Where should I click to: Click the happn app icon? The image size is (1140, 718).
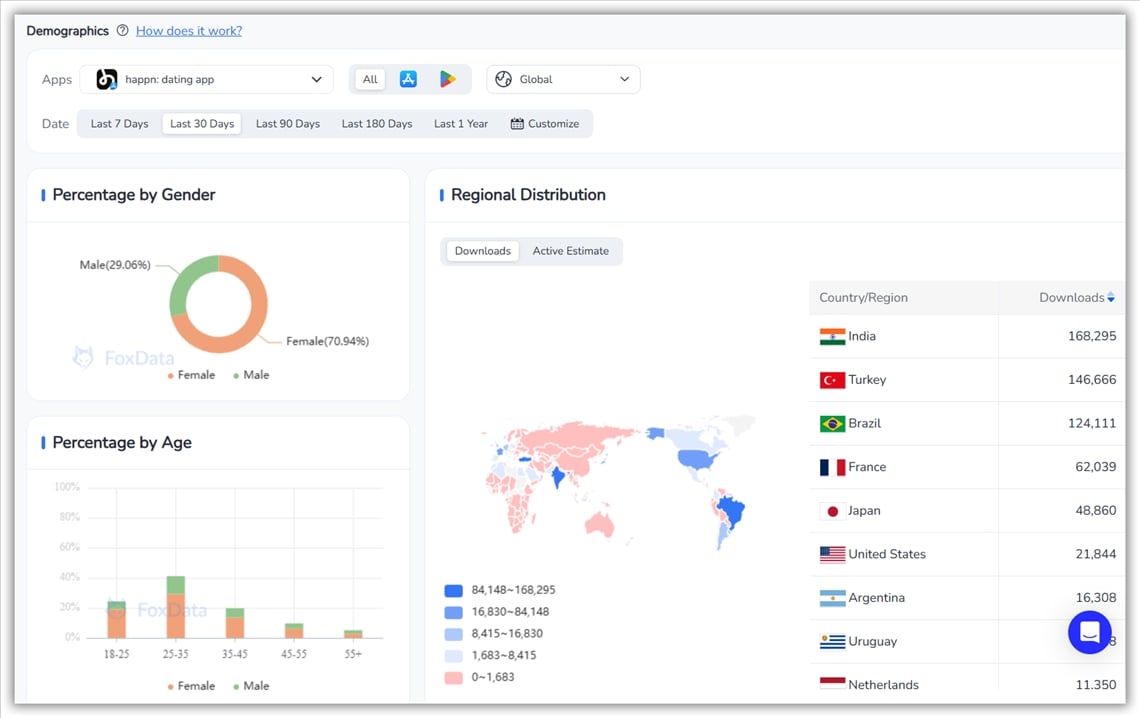click(x=107, y=79)
